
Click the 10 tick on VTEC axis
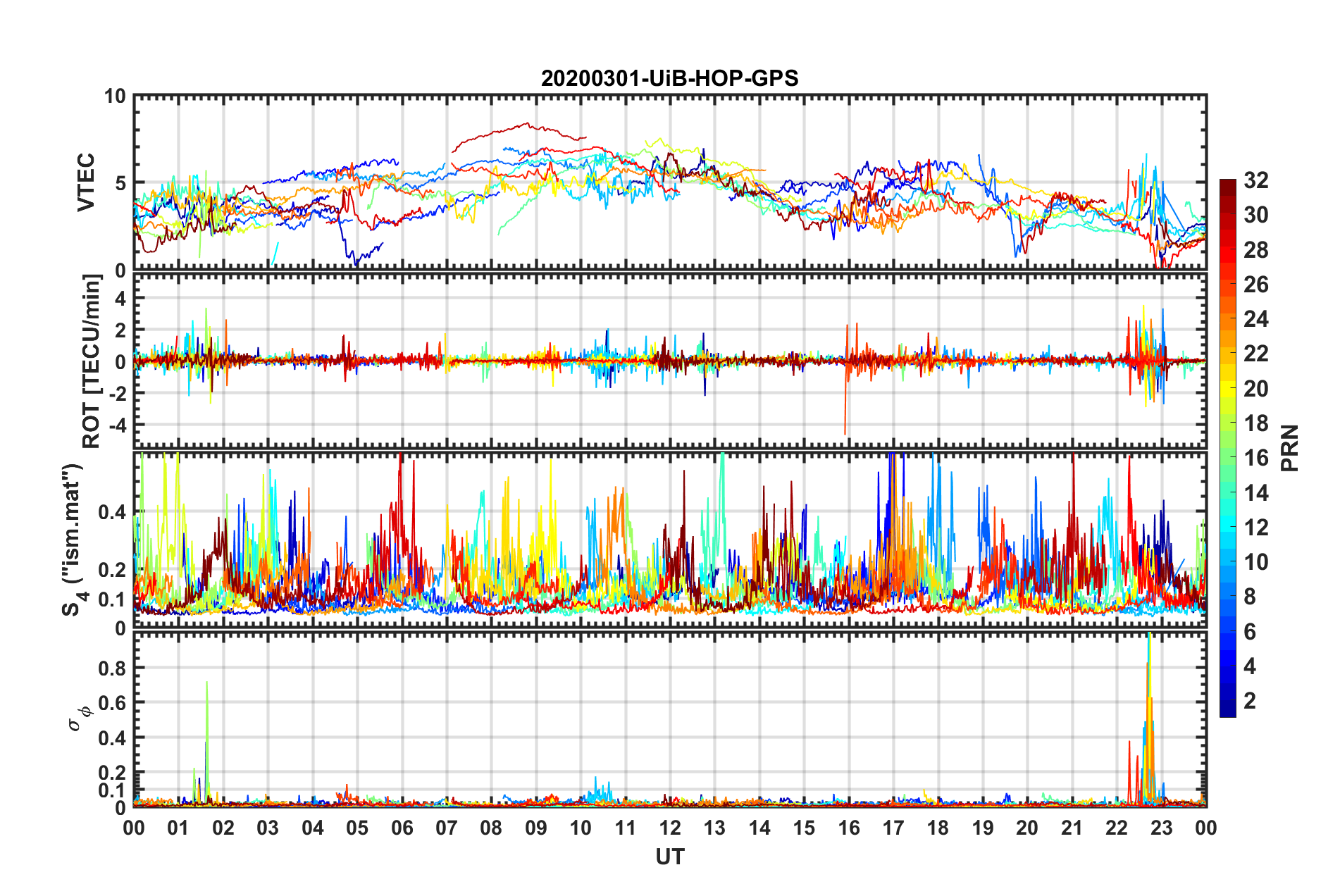pyautogui.click(x=115, y=97)
